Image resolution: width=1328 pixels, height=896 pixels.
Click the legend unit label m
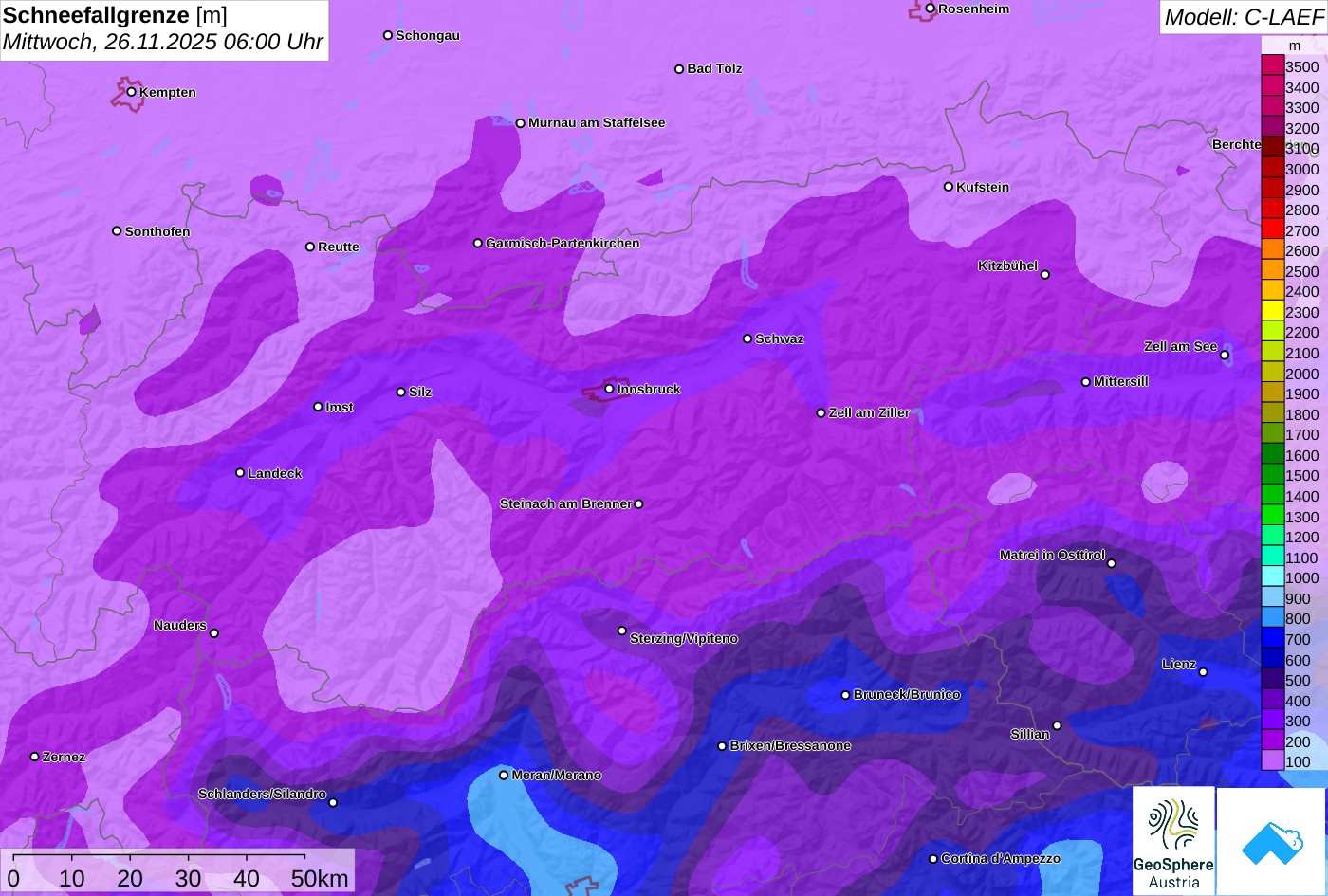click(x=1295, y=46)
